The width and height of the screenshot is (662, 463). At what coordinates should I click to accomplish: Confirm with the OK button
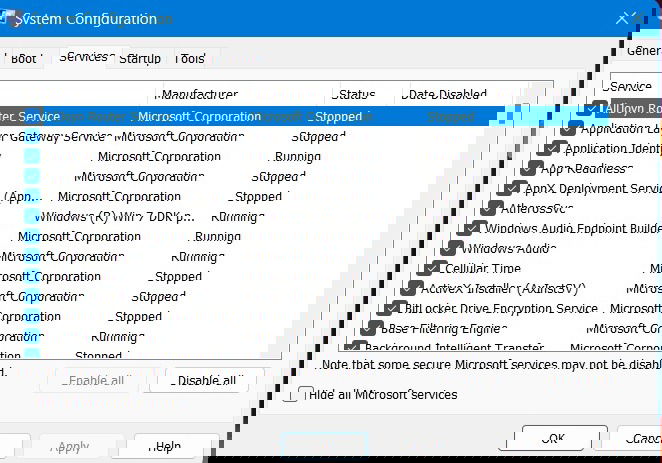tap(553, 438)
